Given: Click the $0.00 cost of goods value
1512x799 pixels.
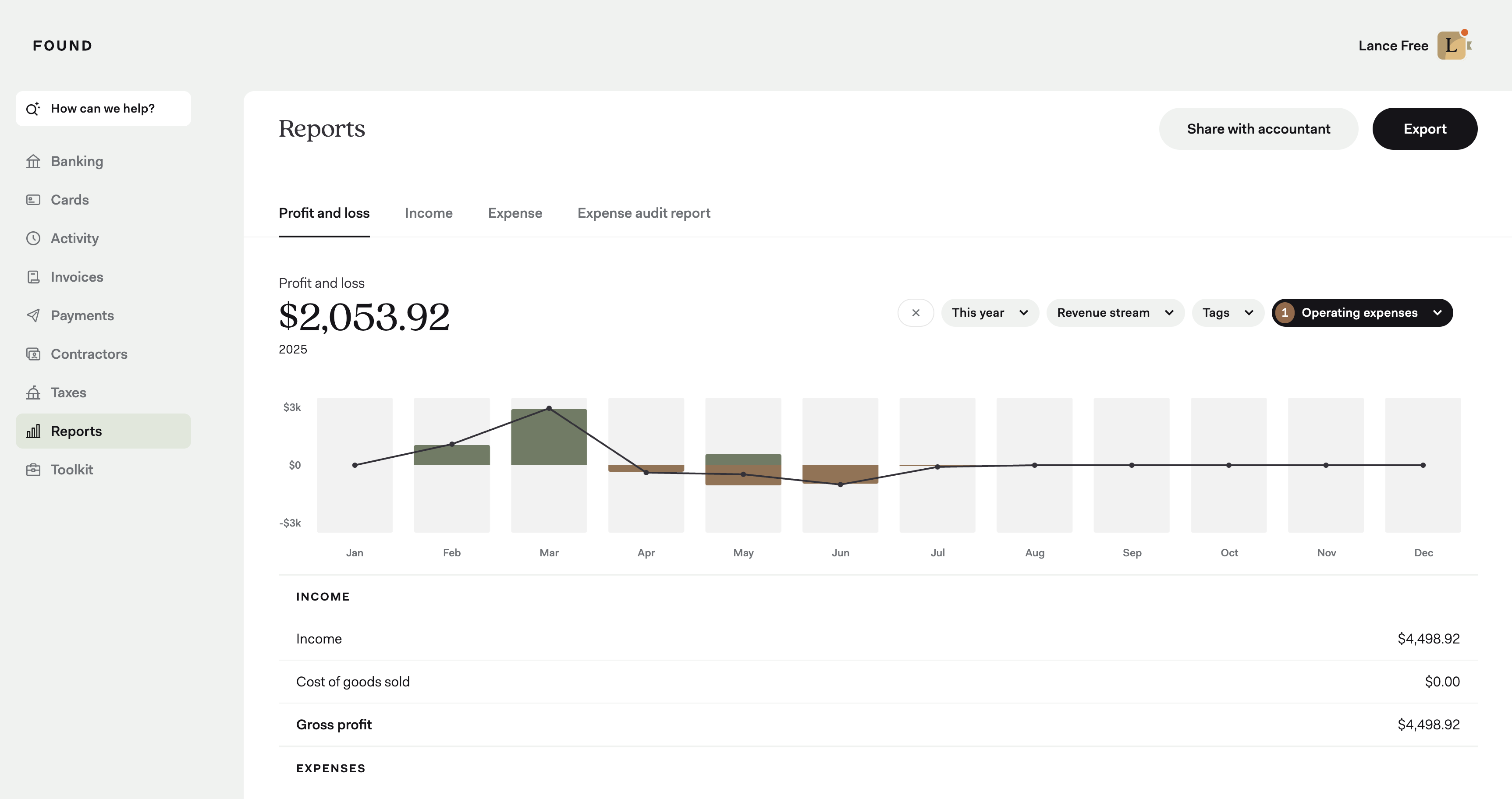Looking at the screenshot, I should coord(1442,682).
